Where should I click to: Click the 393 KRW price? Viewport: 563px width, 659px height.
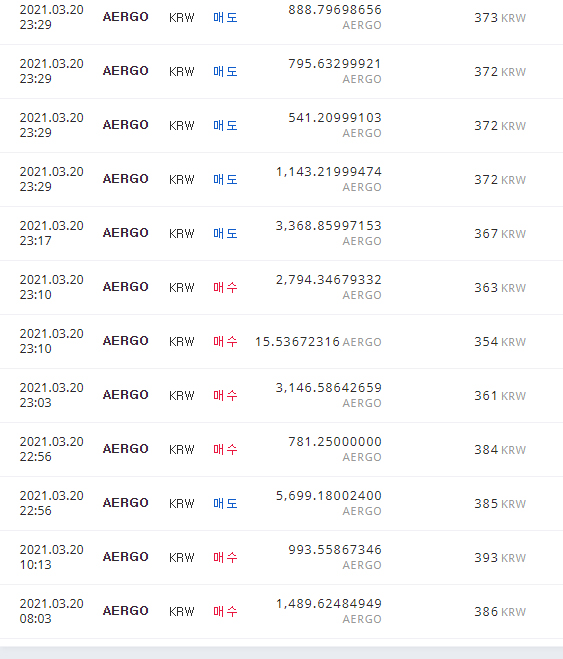(x=500, y=557)
